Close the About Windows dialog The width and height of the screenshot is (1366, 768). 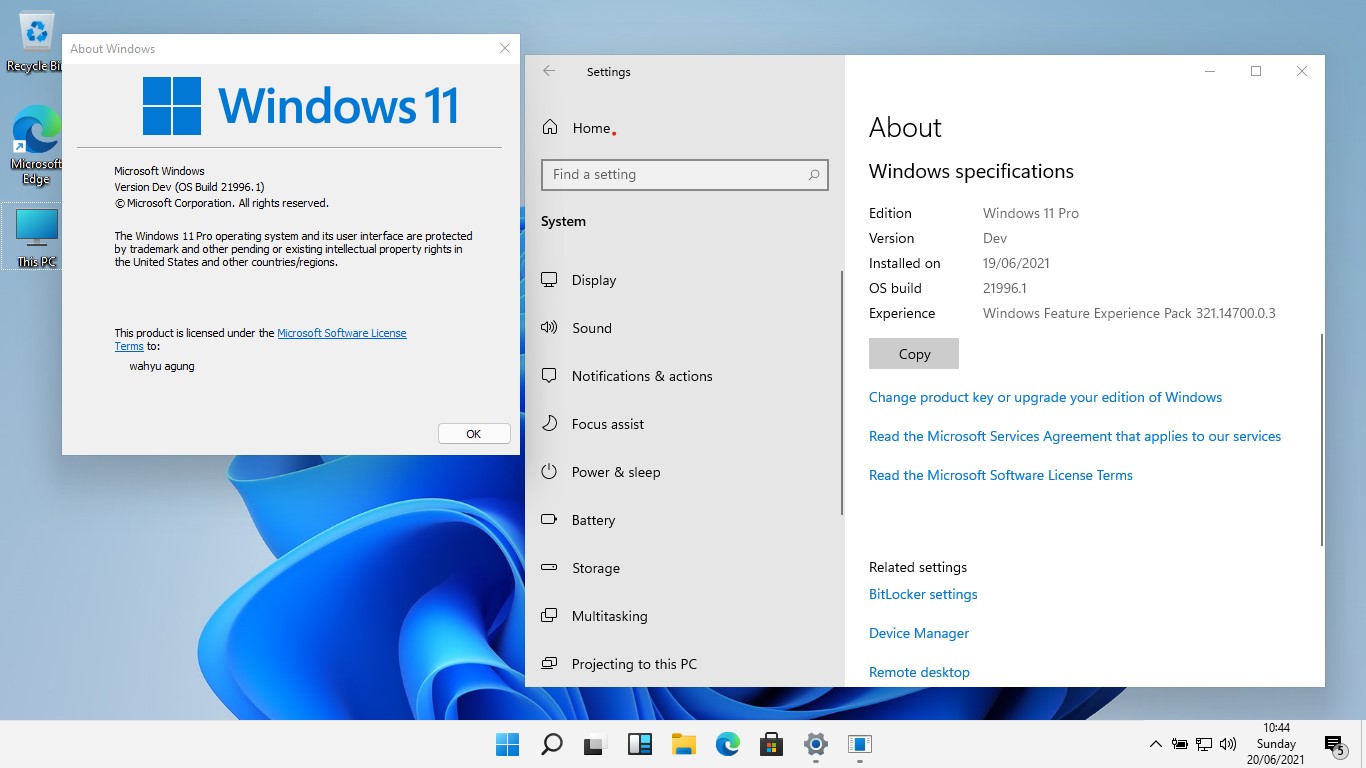[505, 48]
